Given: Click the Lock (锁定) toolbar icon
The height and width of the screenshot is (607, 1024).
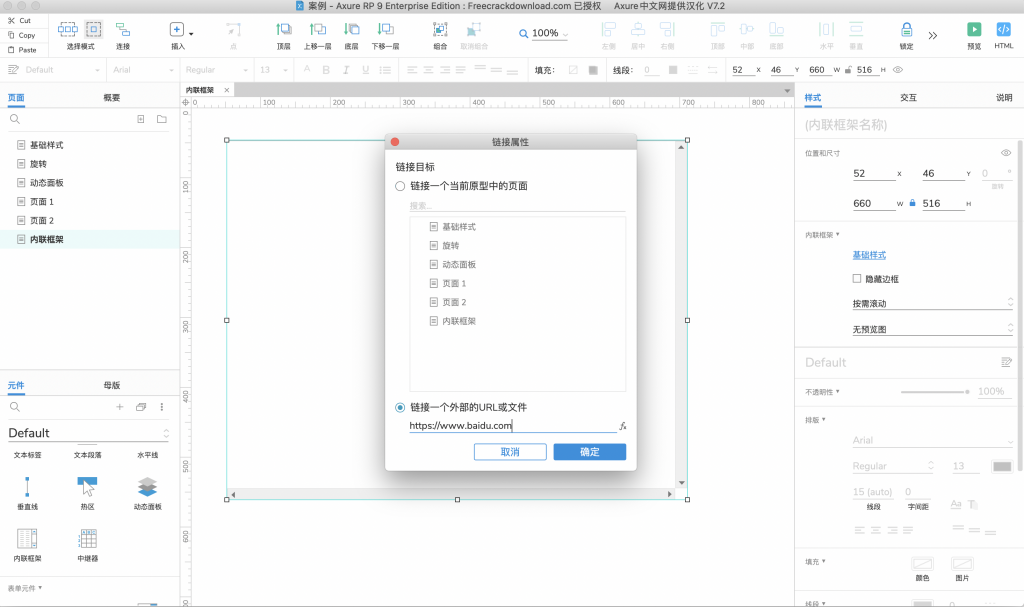Looking at the screenshot, I should point(906,30).
